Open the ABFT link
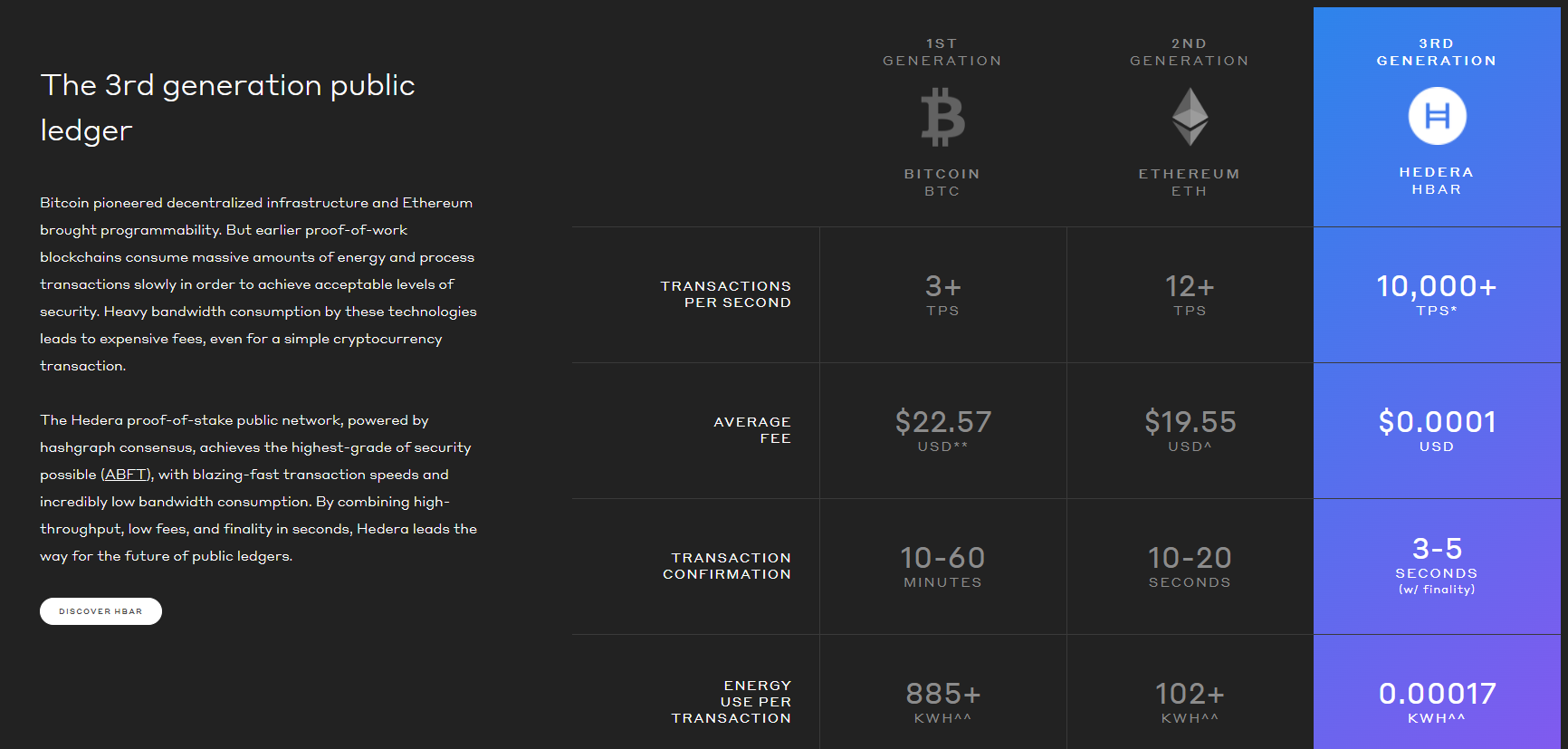 click(126, 475)
